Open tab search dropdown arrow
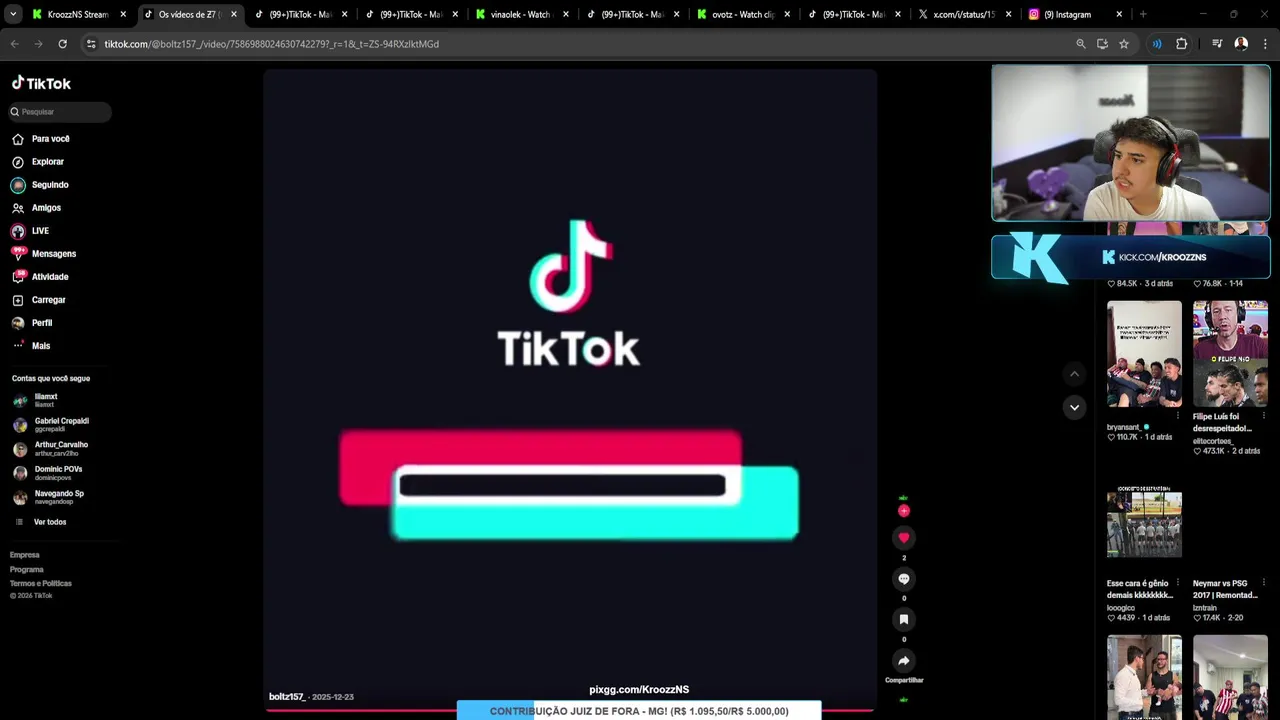Viewport: 1280px width, 720px height. 12,15
